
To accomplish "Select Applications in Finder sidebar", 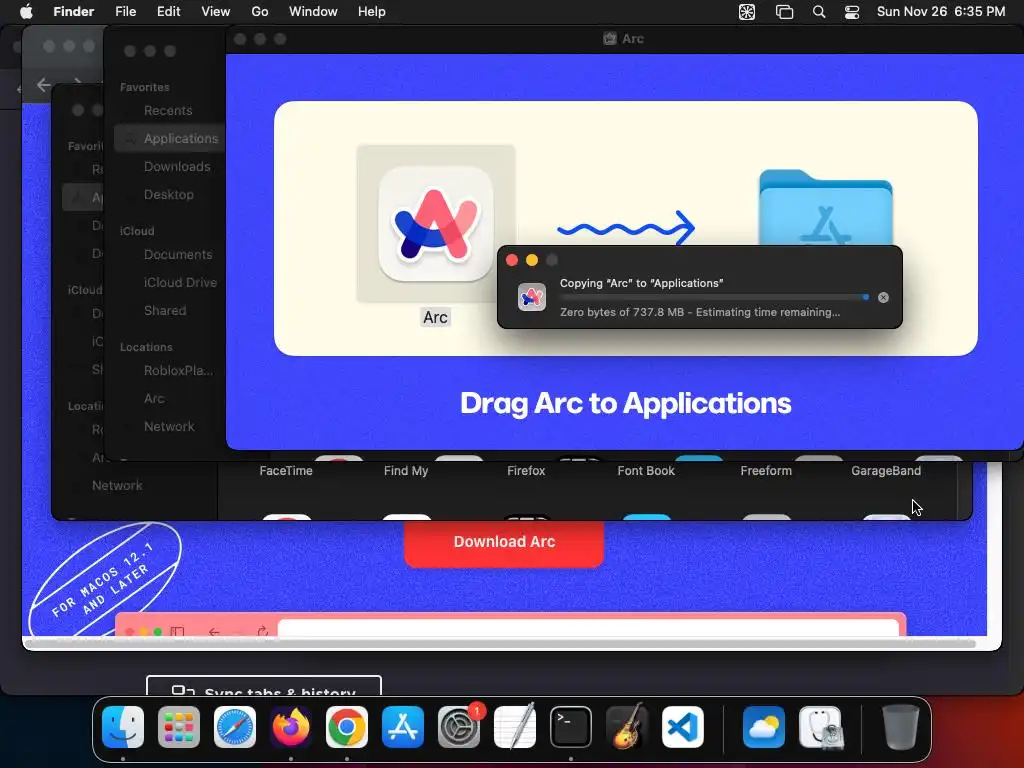I will pyautogui.click(x=170, y=138).
